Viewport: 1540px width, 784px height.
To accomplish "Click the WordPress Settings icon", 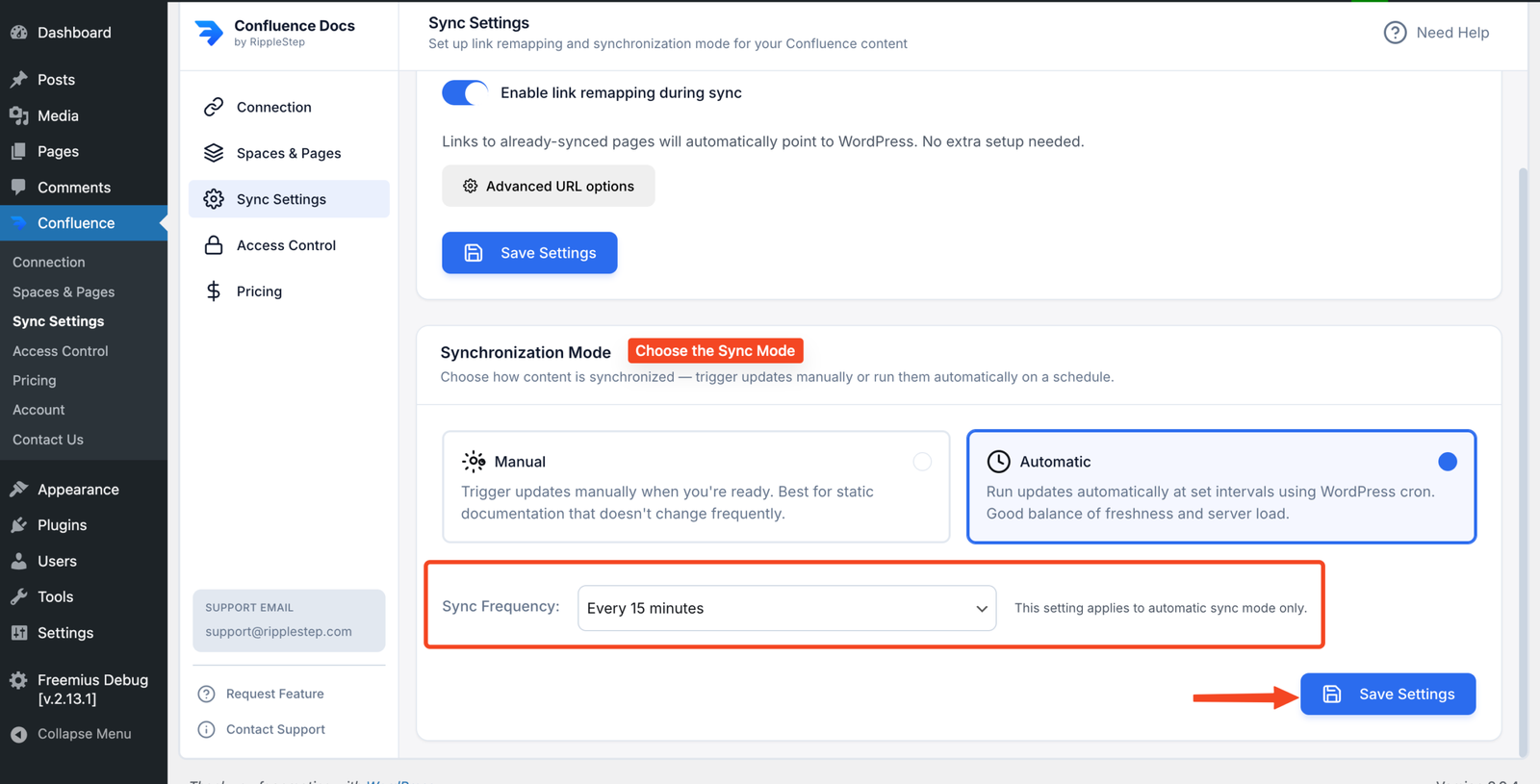I will tap(18, 633).
